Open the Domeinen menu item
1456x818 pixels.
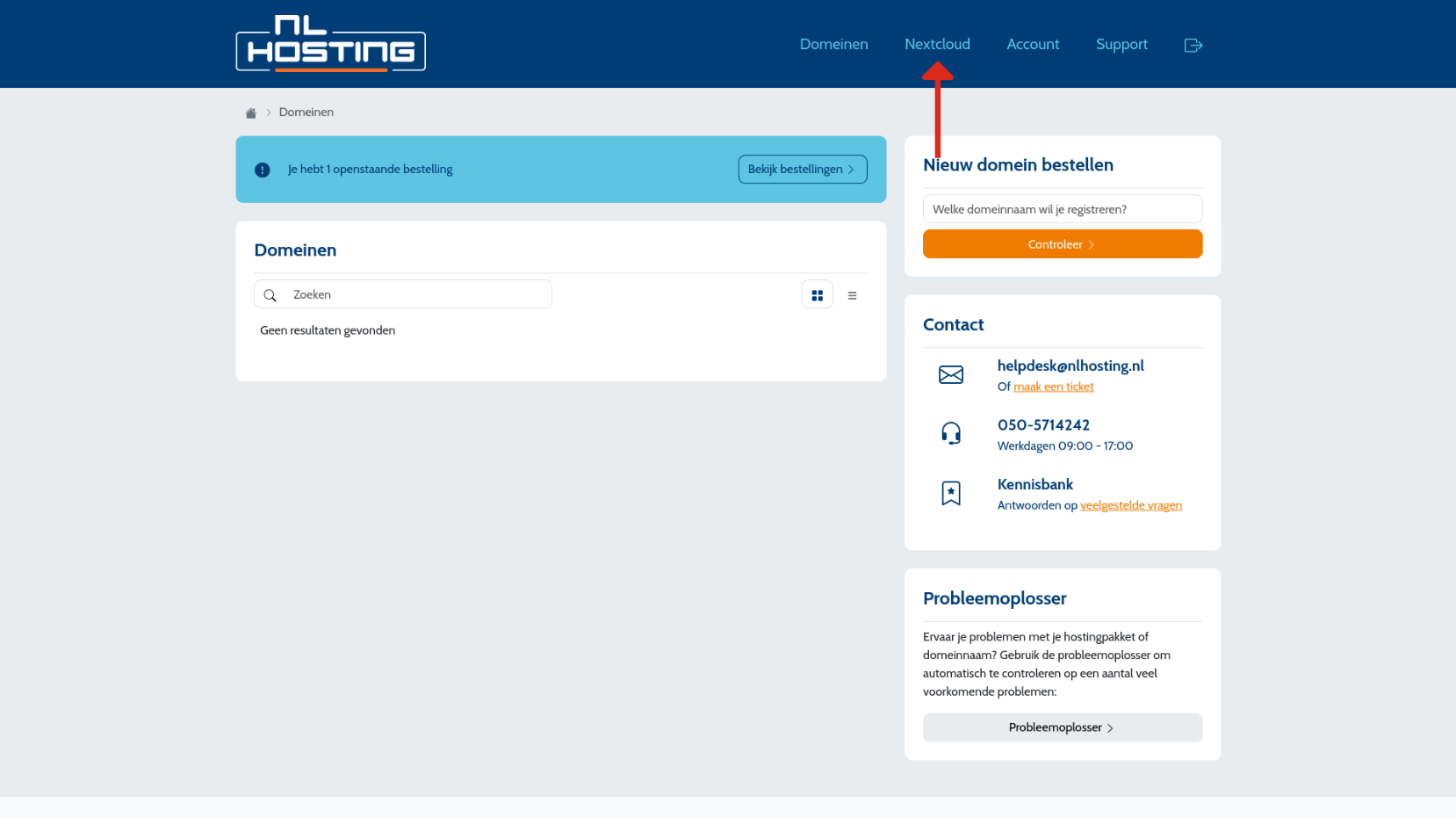pyautogui.click(x=833, y=44)
